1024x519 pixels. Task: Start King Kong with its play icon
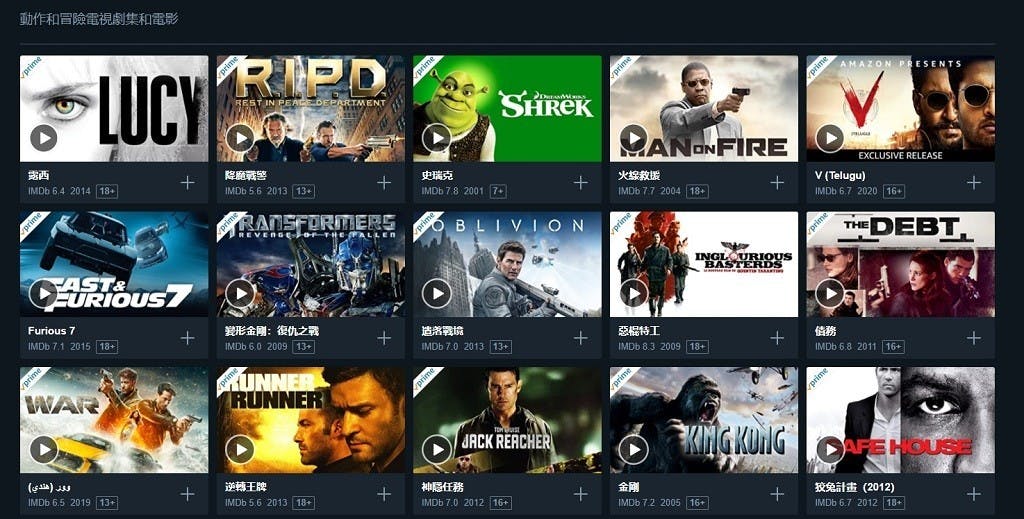point(633,449)
